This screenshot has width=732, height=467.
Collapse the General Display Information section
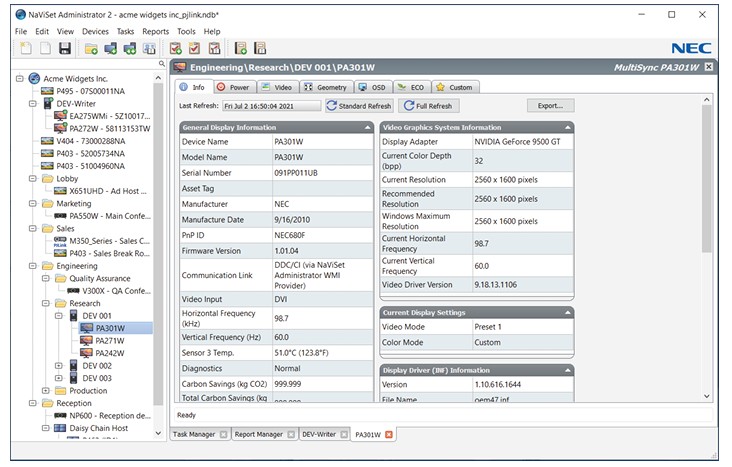tap(367, 127)
